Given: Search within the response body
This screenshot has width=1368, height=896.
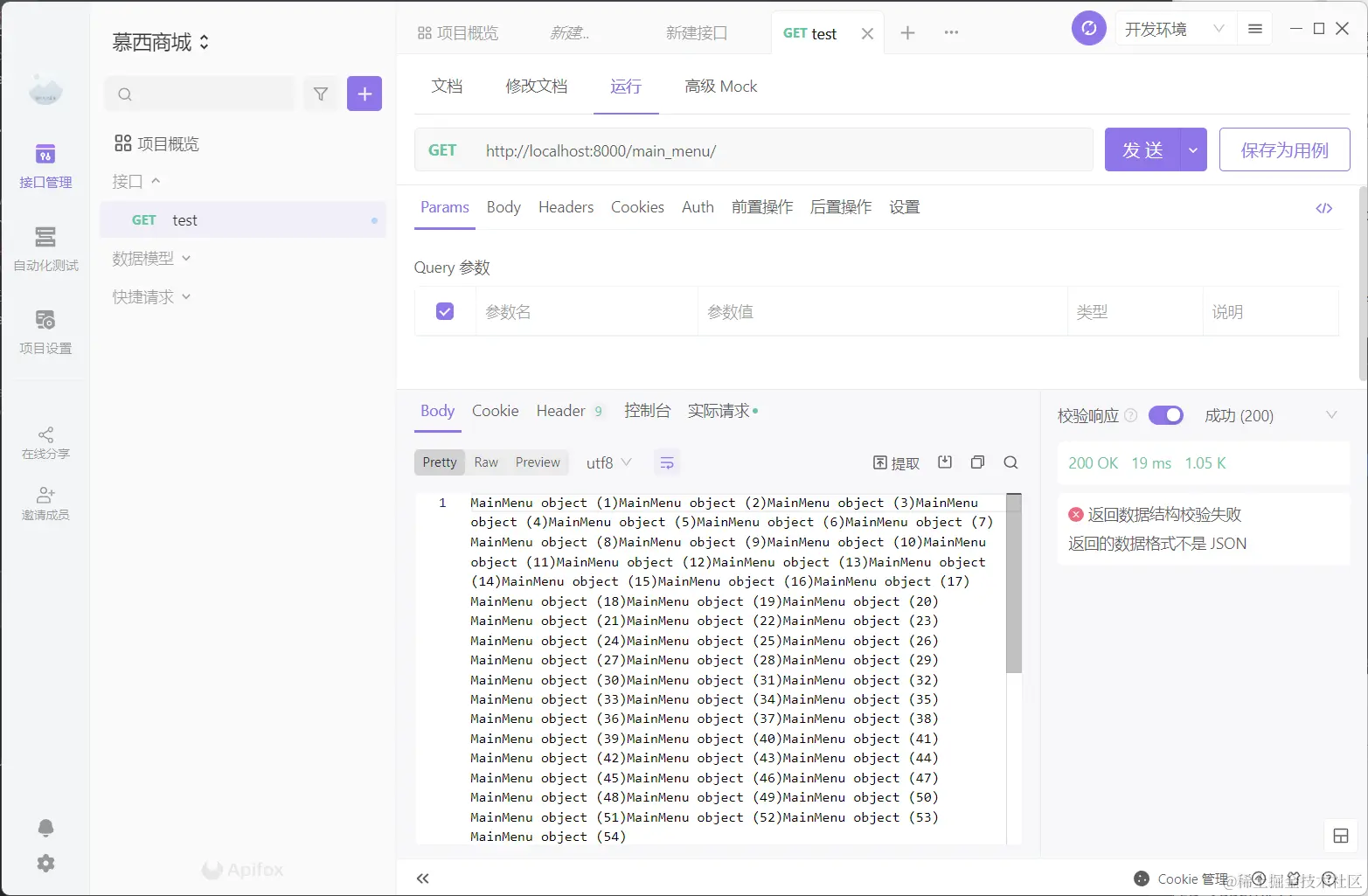Looking at the screenshot, I should 1010,462.
